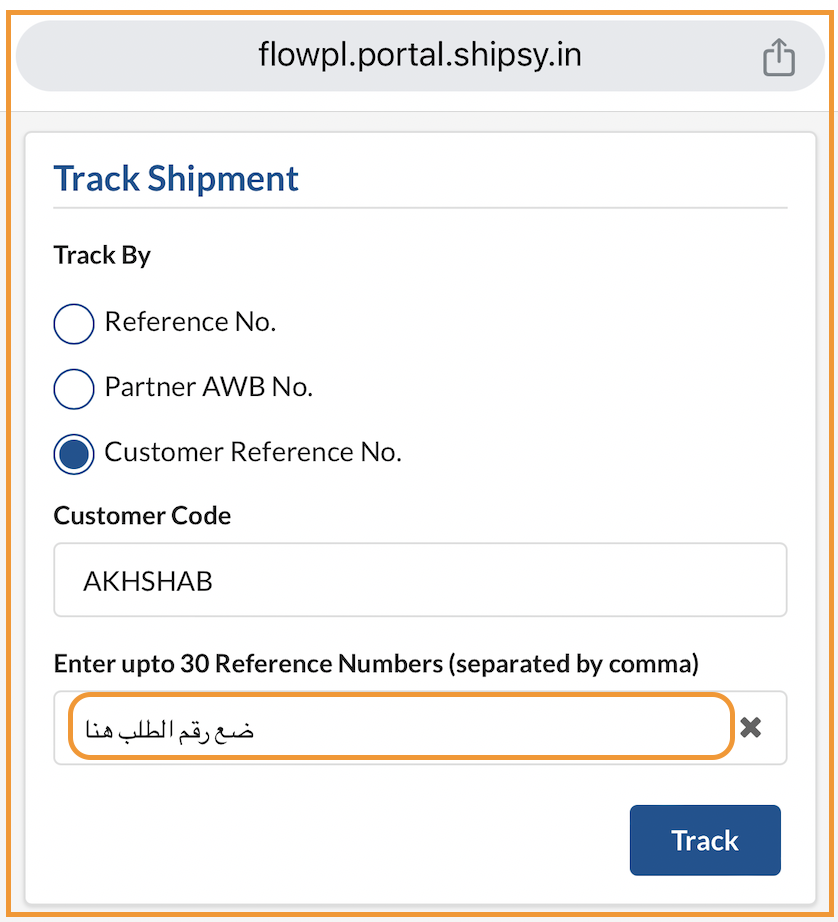Click the Arabic placeholder text in reference field

coord(170,730)
